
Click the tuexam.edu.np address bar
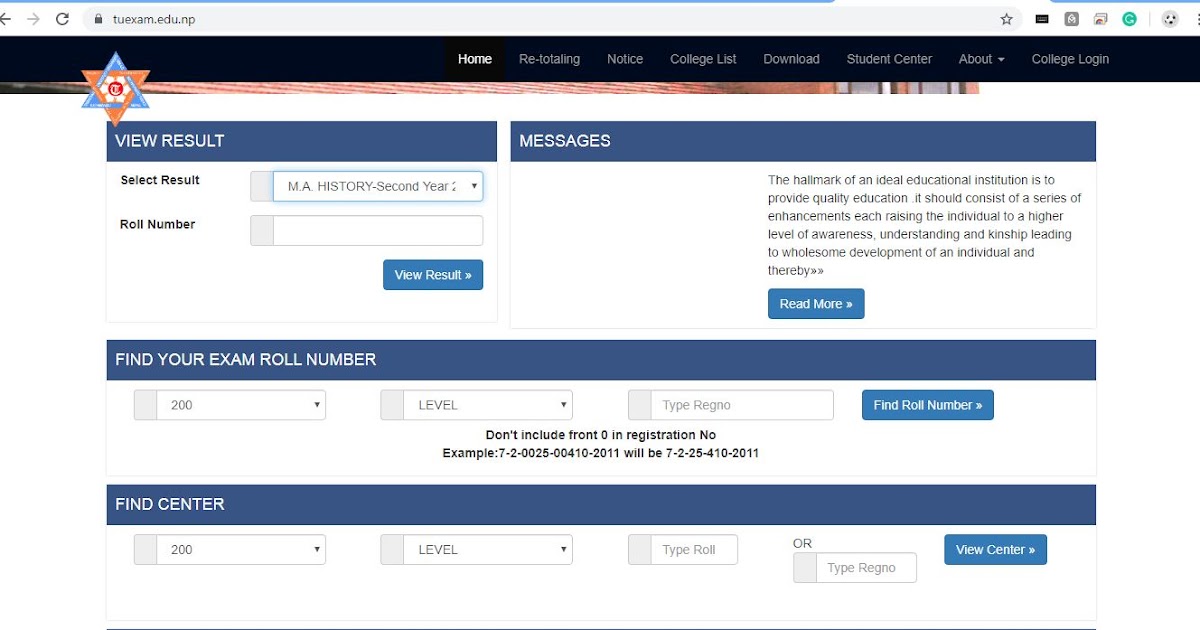[550, 19]
